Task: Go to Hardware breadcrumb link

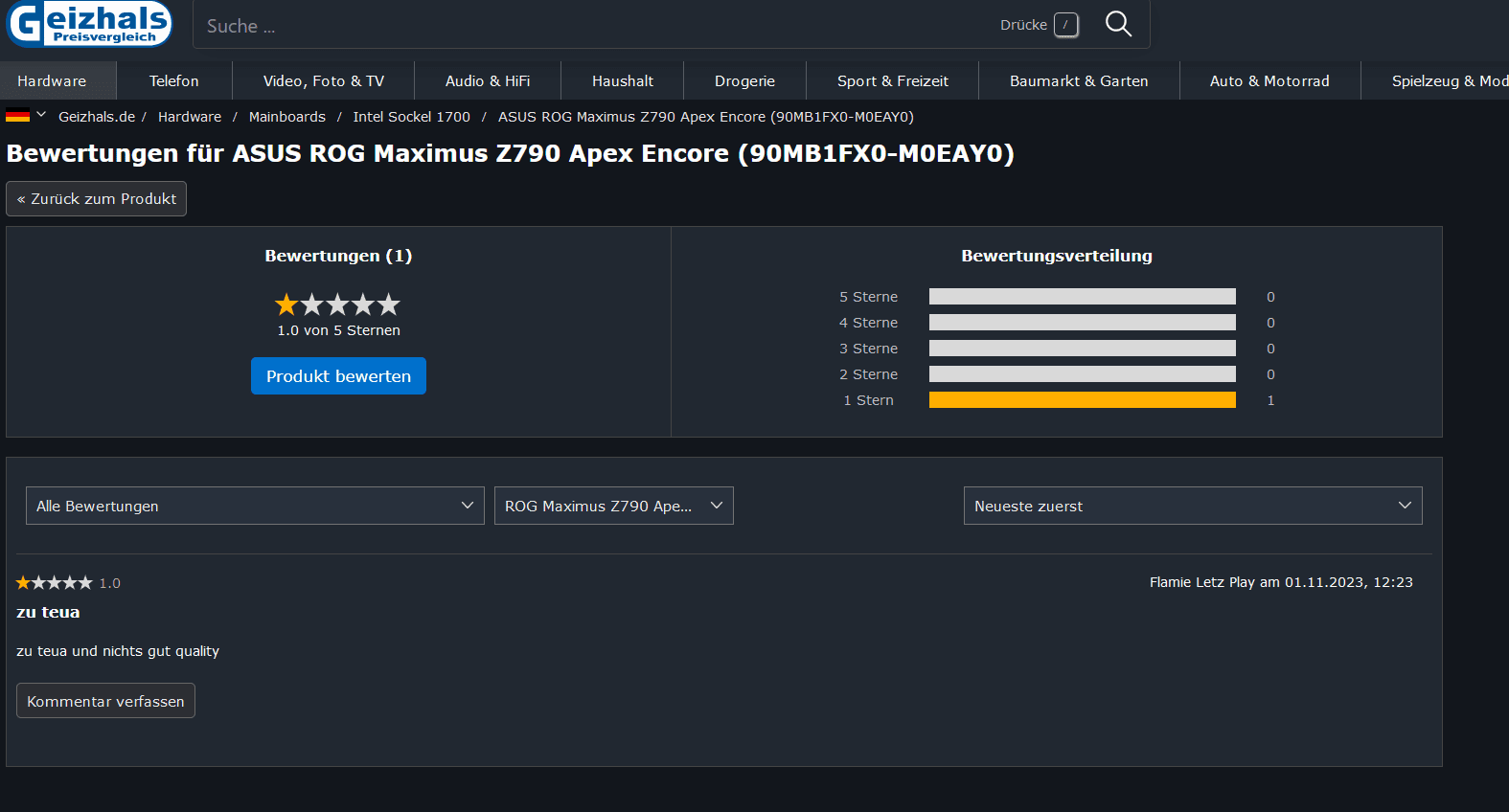Action: click(190, 117)
